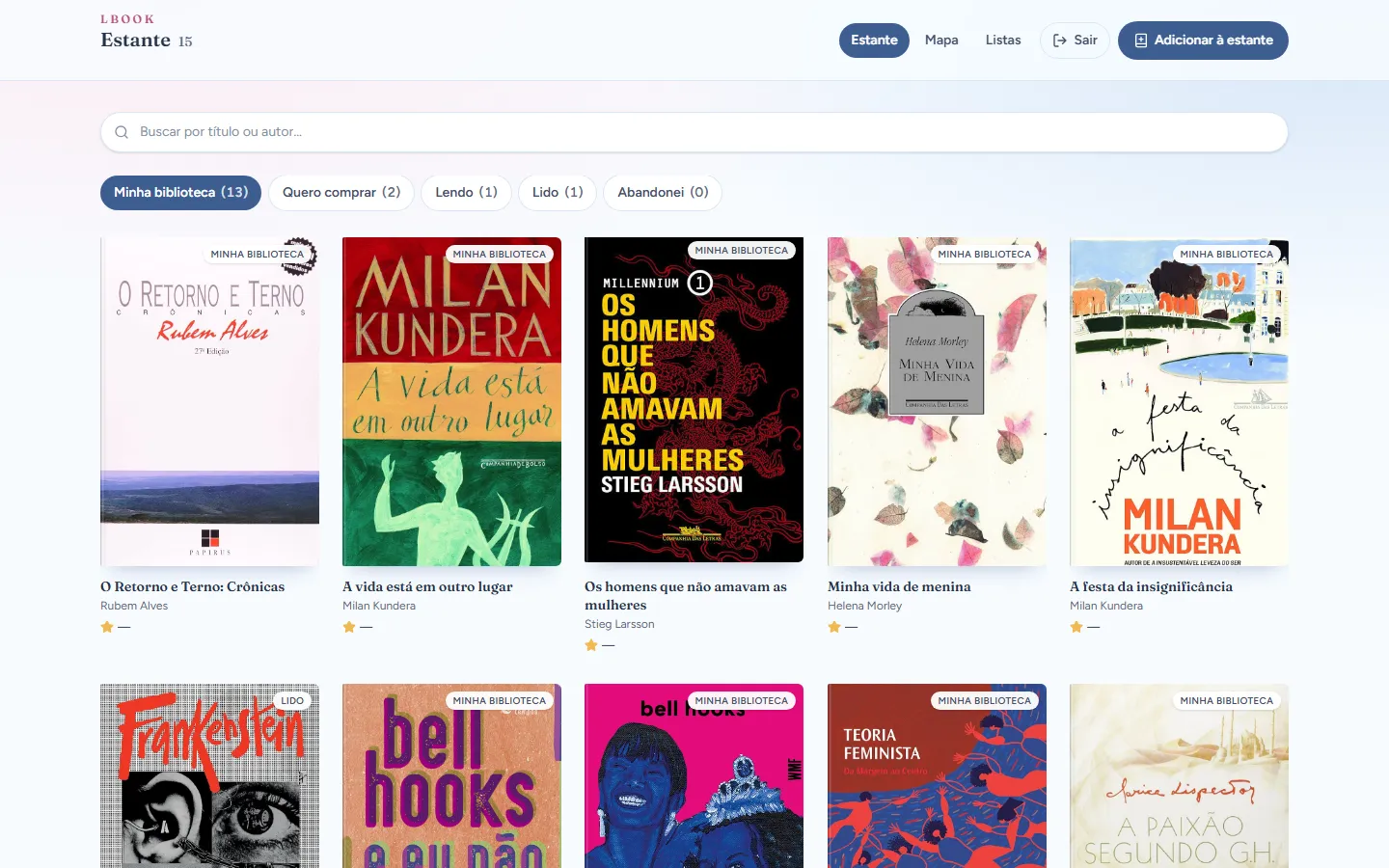Click title O Retorno e Terno: Crônicas
1389x868 pixels.
click(193, 586)
